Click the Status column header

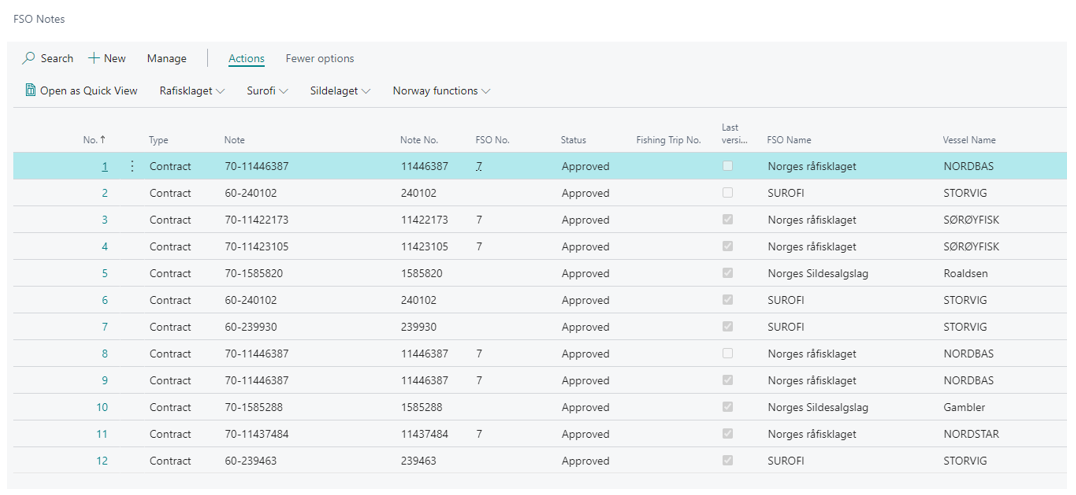click(573, 140)
